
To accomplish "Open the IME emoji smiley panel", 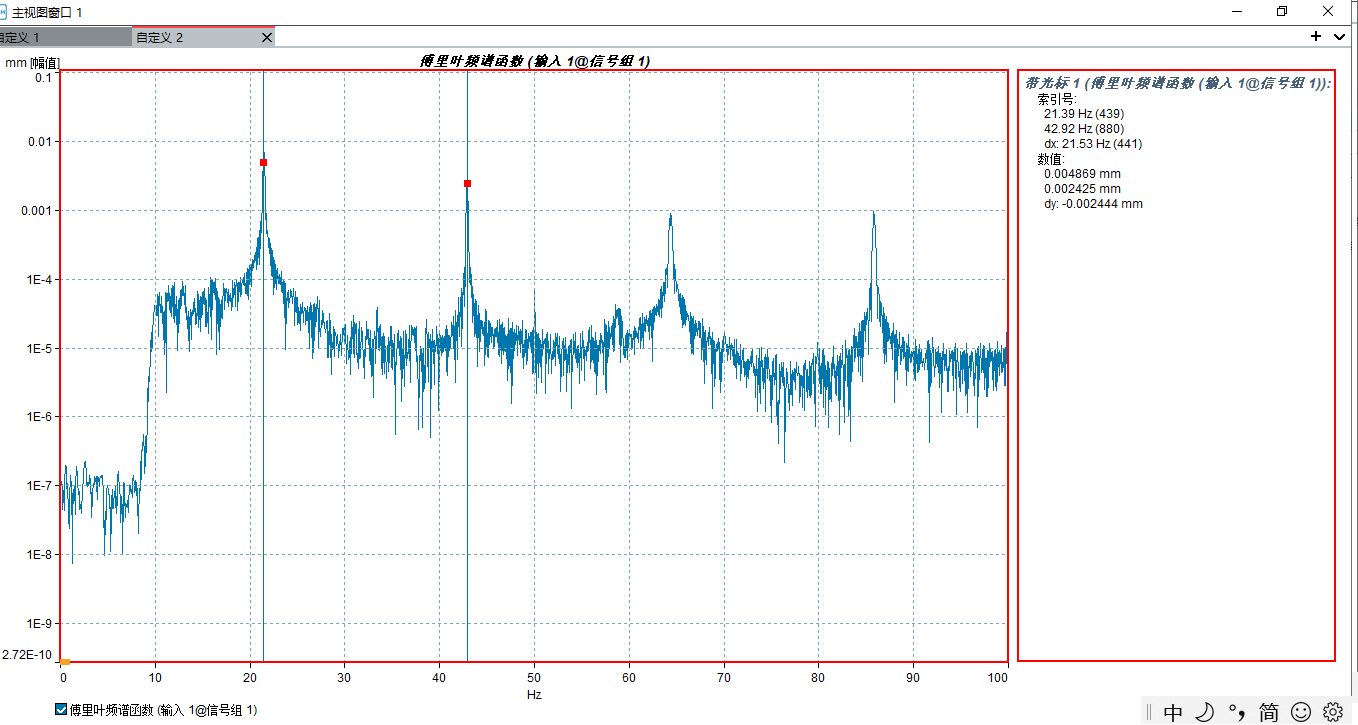I will (1301, 712).
